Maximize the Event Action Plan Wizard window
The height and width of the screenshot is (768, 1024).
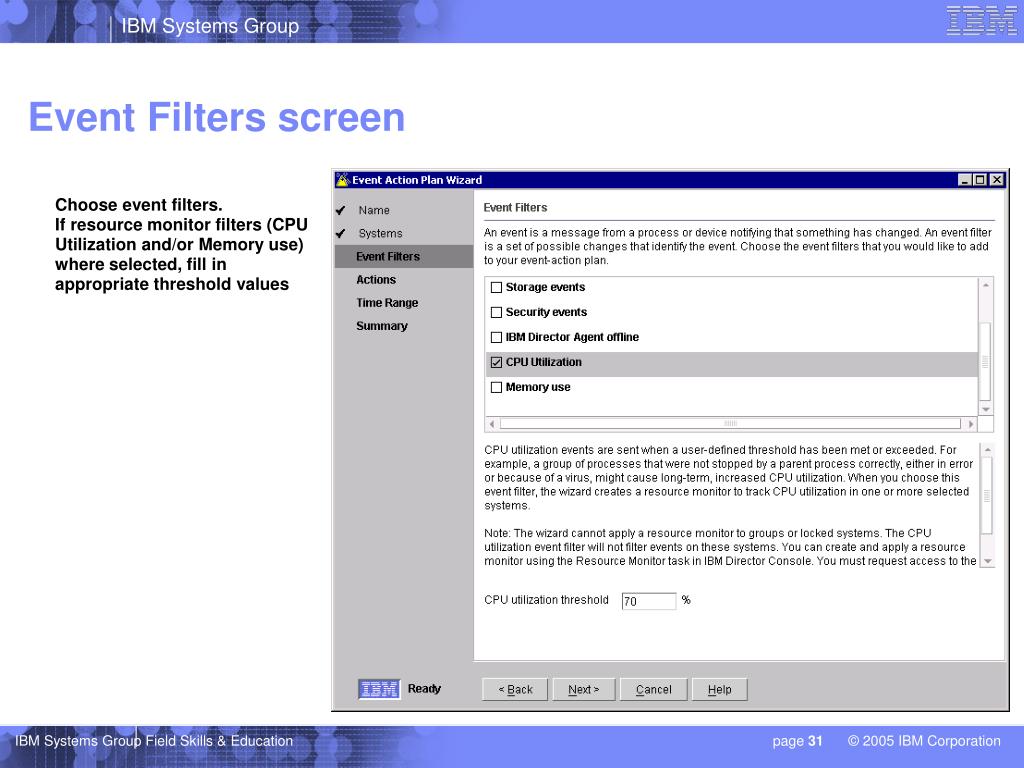(x=980, y=180)
